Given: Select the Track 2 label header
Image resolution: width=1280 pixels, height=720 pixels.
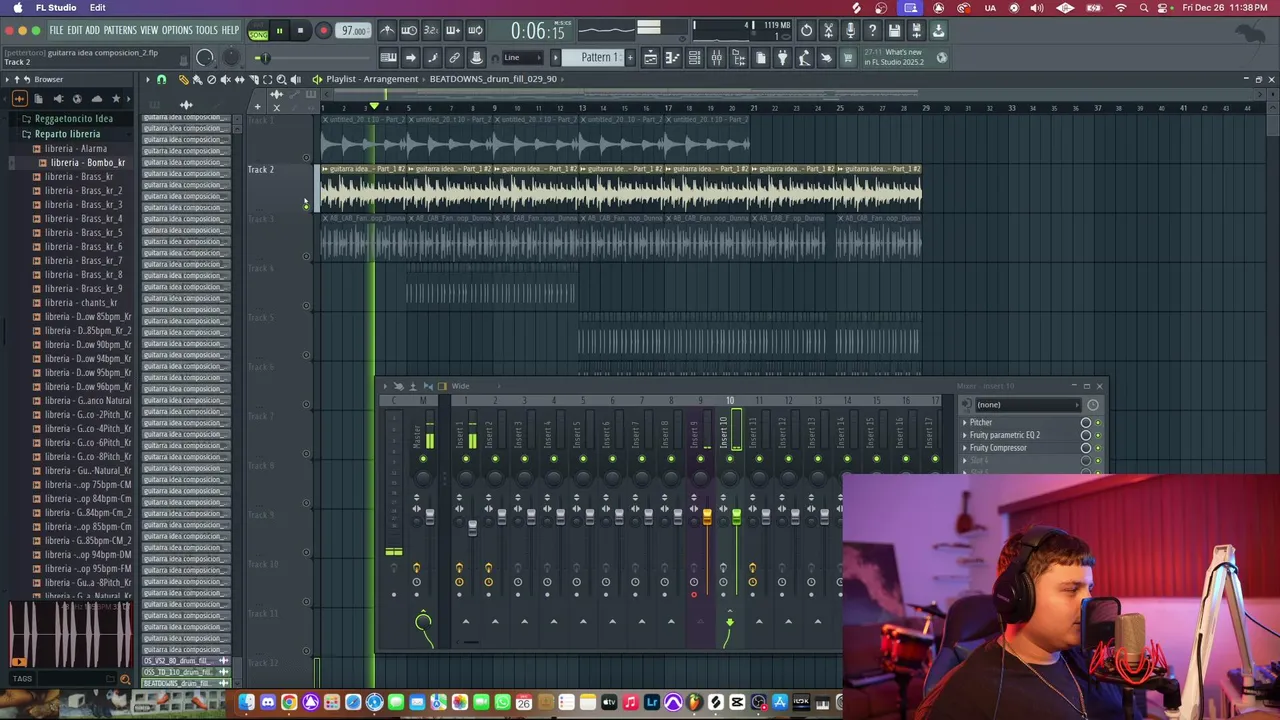Looking at the screenshot, I should [x=261, y=169].
